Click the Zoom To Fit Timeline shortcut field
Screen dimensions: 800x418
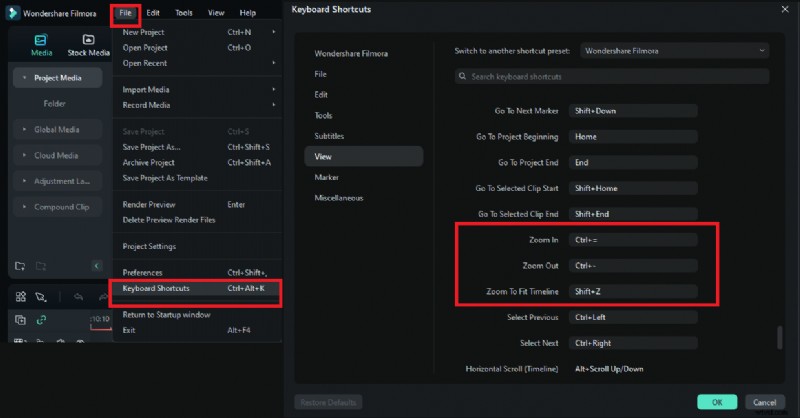pyautogui.click(x=633, y=291)
